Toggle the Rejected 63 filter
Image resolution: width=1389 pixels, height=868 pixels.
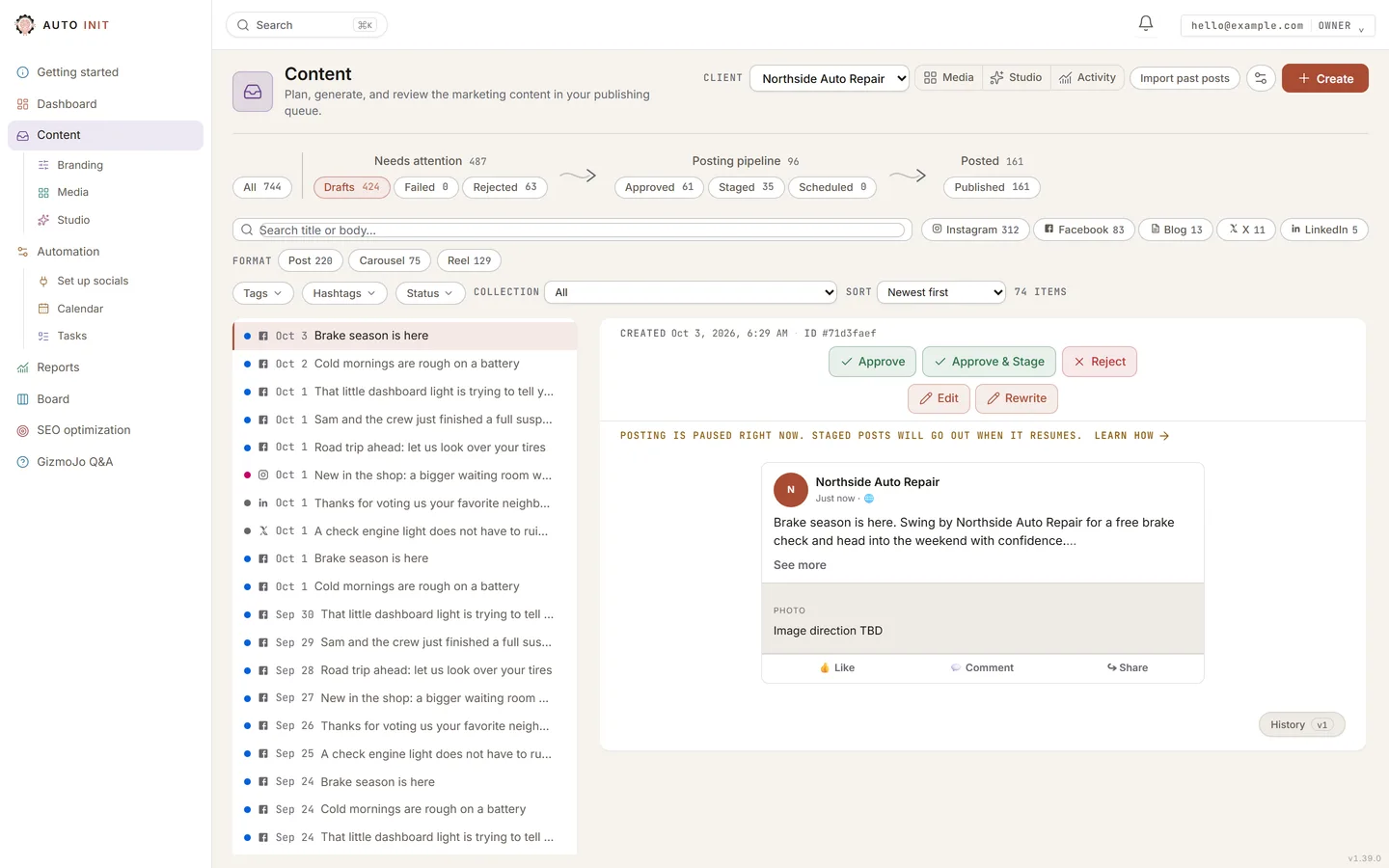tap(504, 187)
